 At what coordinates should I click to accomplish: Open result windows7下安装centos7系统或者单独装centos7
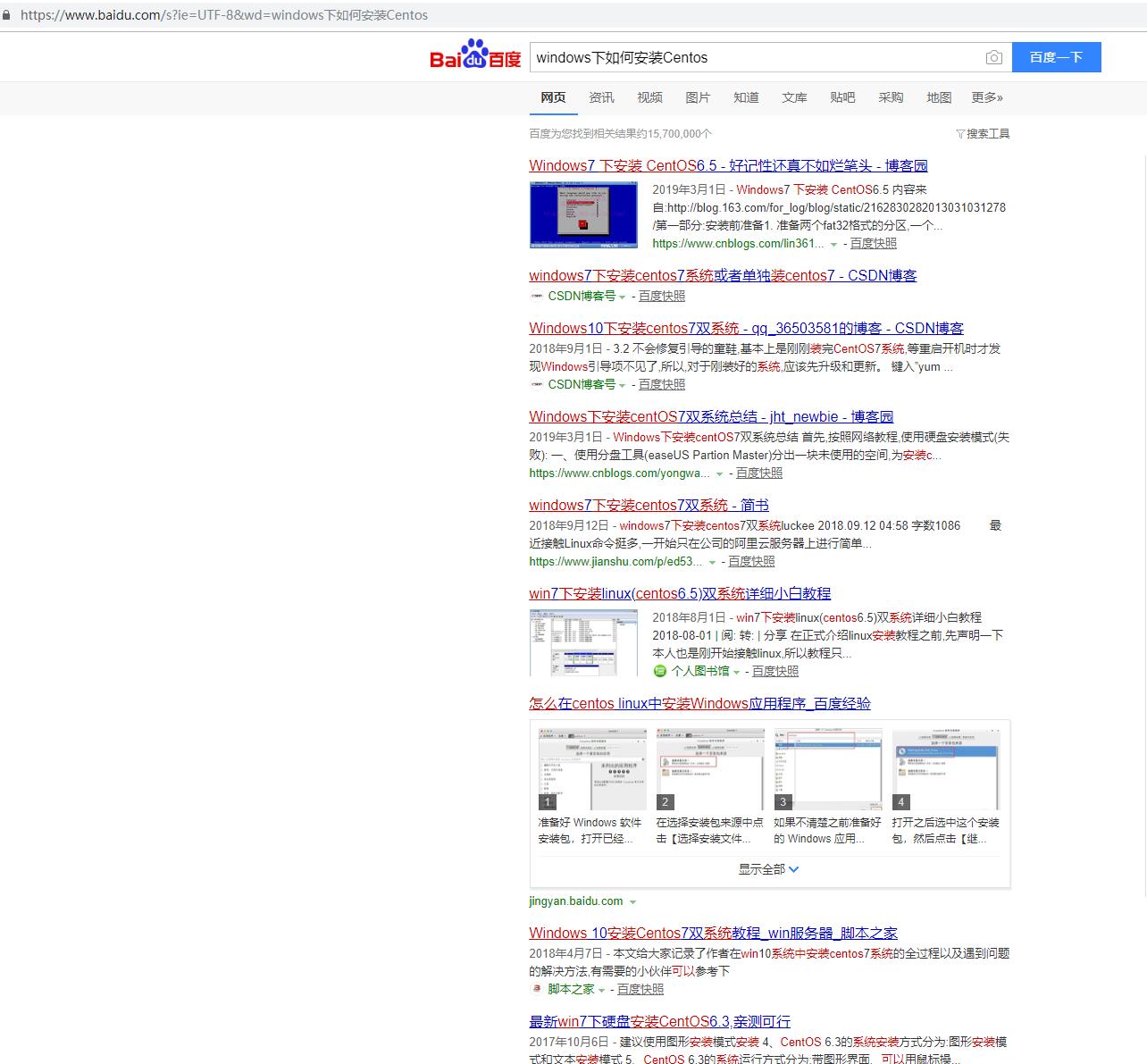[723, 275]
